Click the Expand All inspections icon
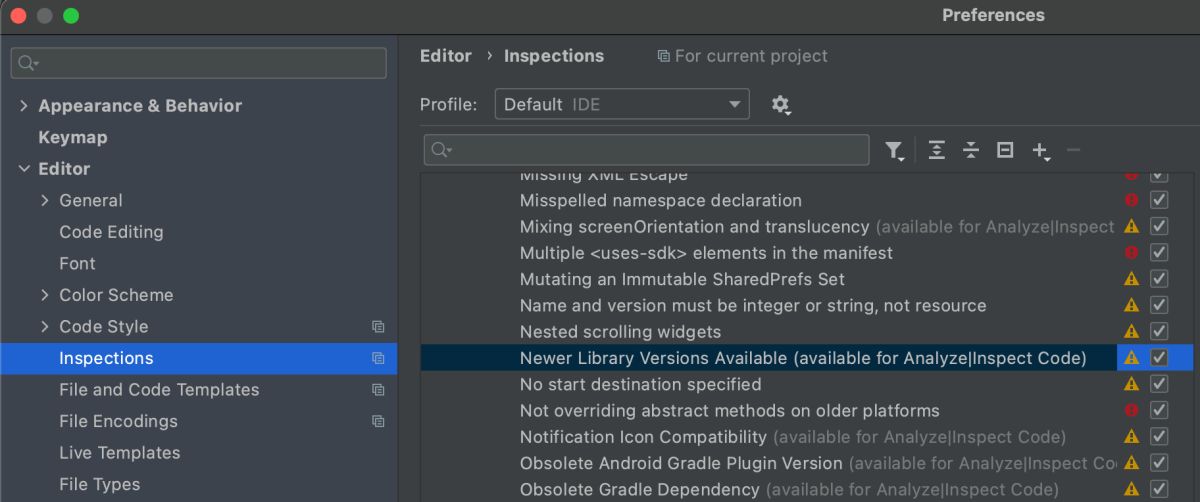Viewport: 1200px width, 502px height. (936, 150)
